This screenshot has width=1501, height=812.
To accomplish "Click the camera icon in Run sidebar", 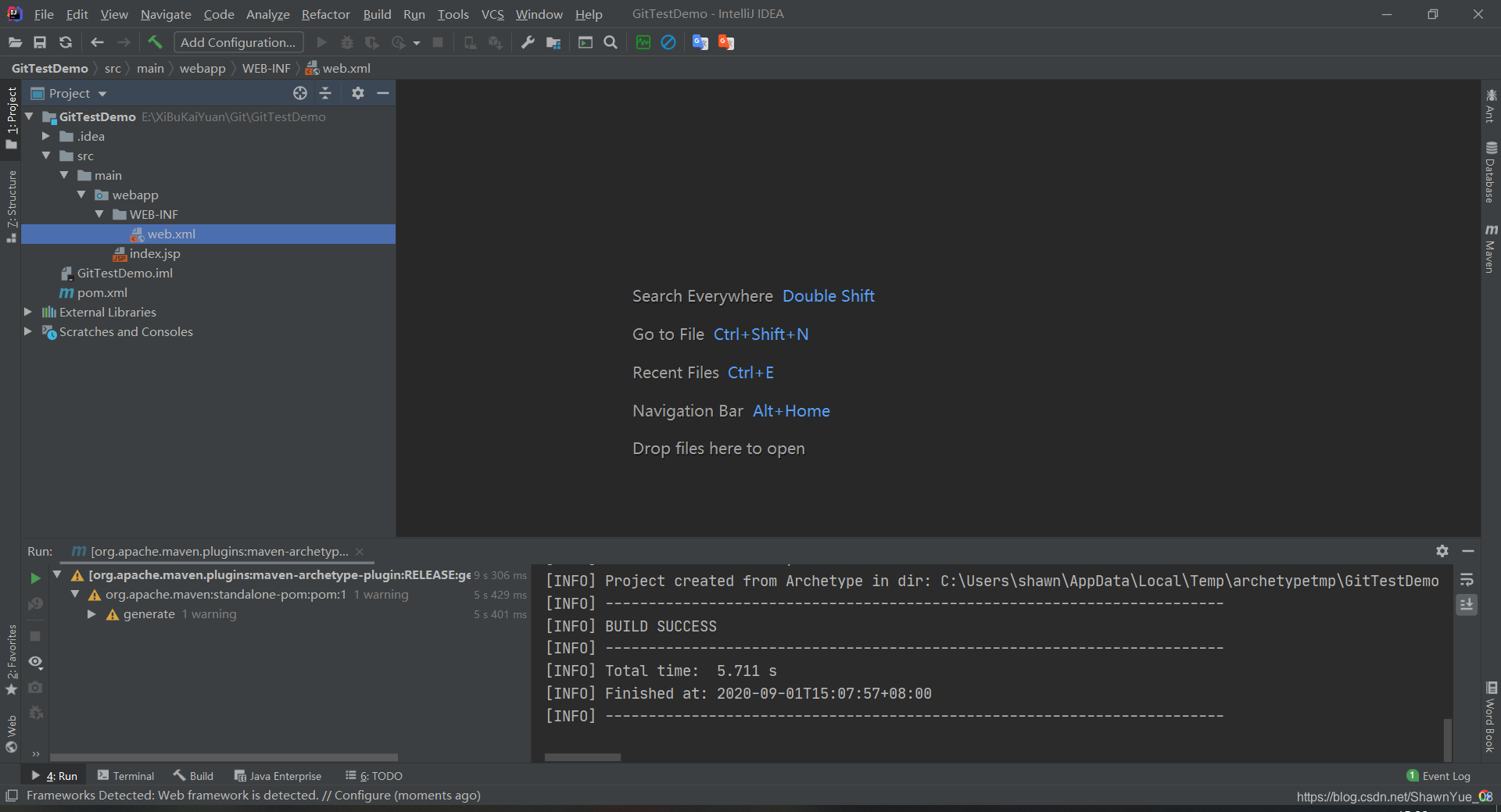I will click(35, 687).
